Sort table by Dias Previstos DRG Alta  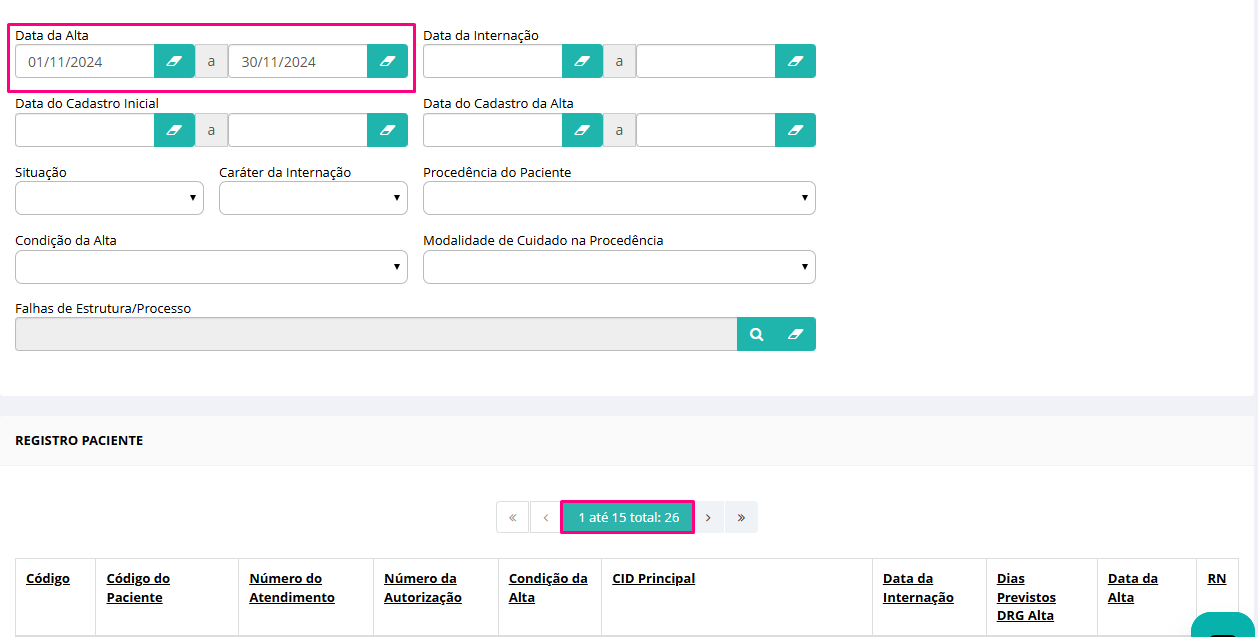[x=1026, y=597]
